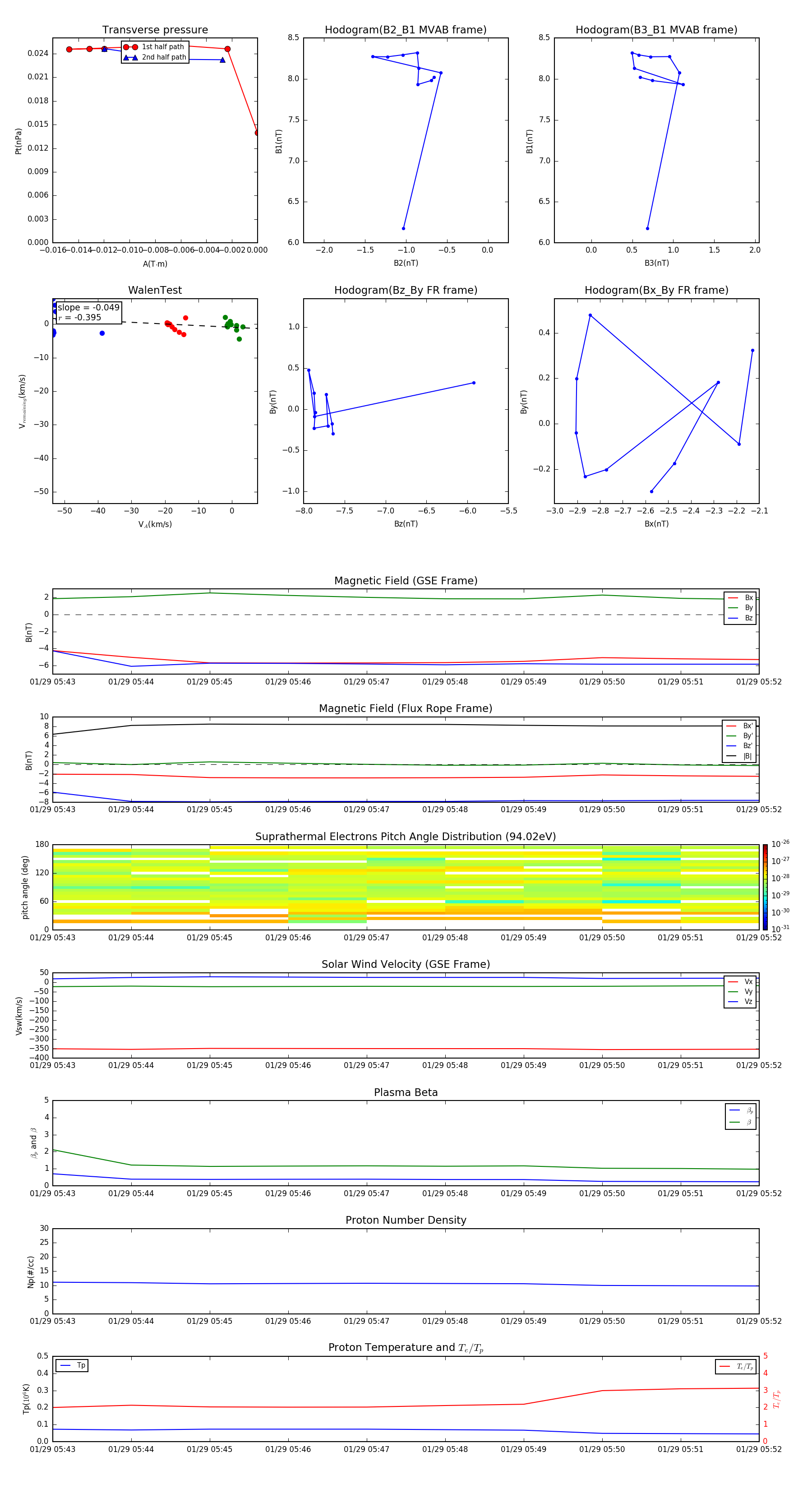
Task: Click the 'Bx(nT)' x-axis label
Action: click(656, 524)
